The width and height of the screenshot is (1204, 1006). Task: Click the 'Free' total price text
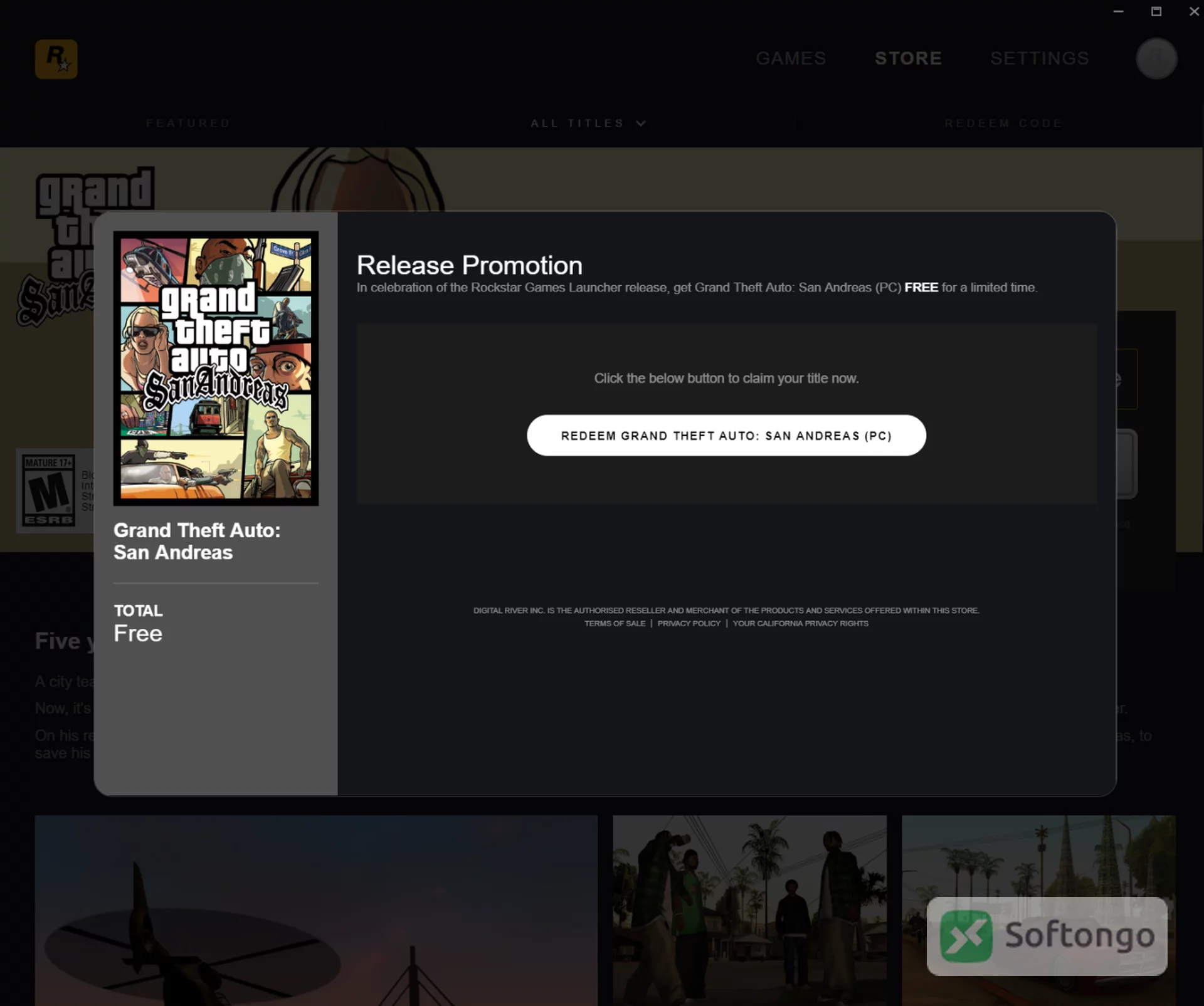click(138, 634)
